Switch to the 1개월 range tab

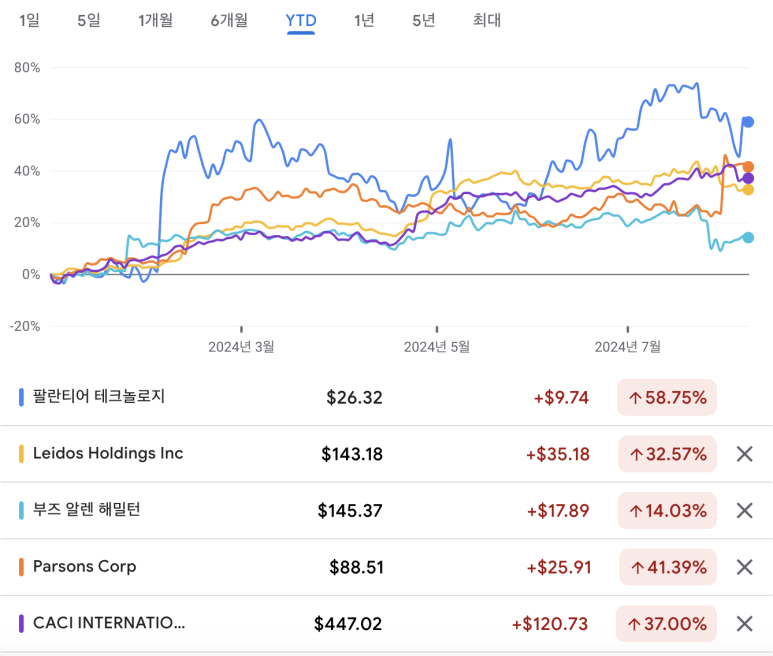click(155, 20)
